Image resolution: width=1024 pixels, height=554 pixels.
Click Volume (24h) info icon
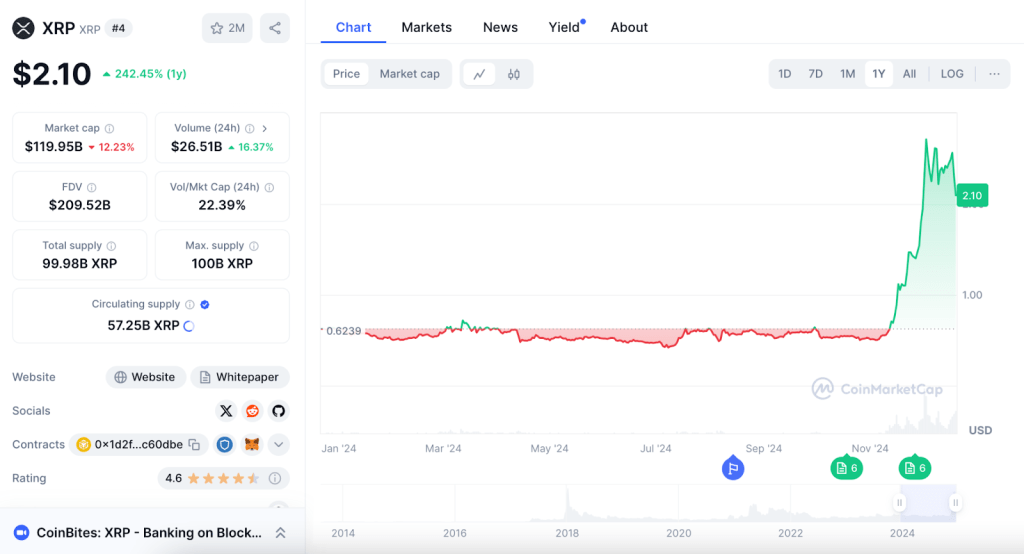(249, 129)
